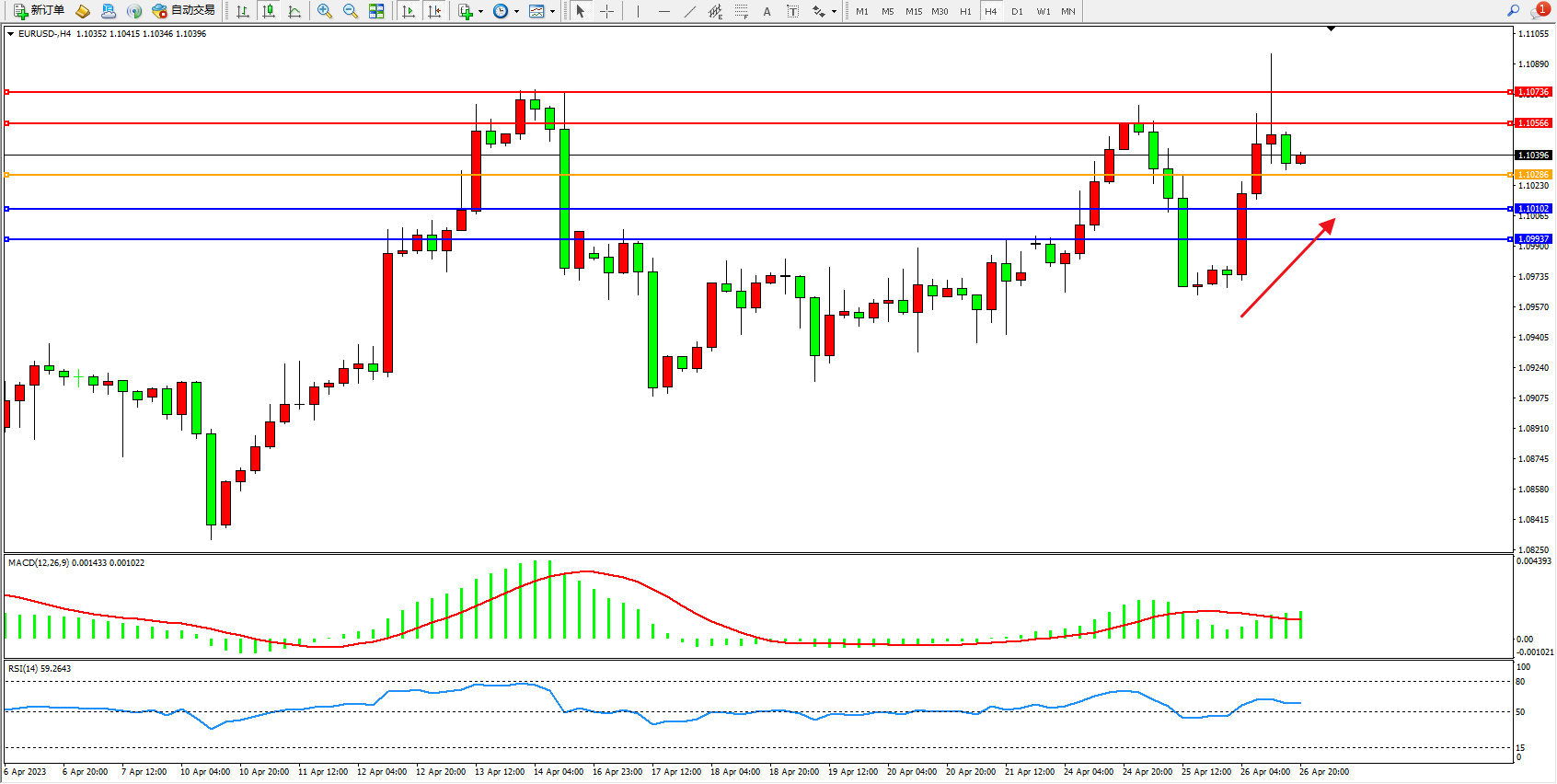
Task: Select the Crosshair tool
Action: [607, 11]
